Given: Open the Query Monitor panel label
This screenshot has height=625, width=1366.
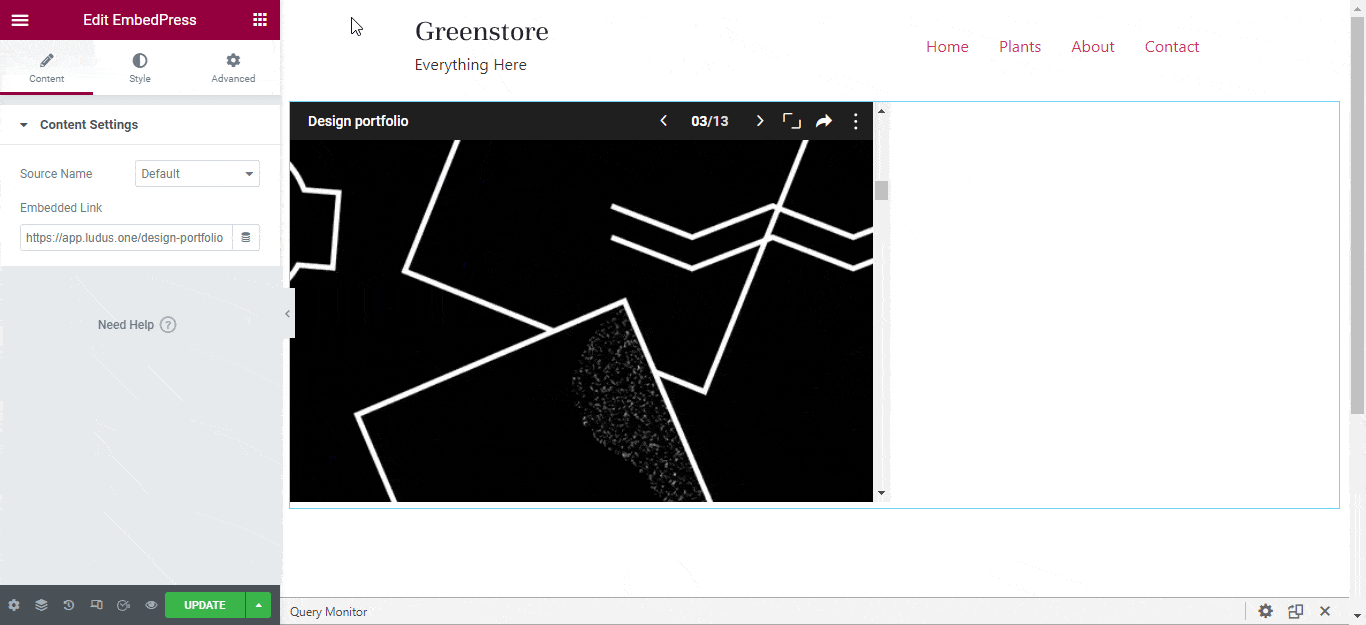Looking at the screenshot, I should (x=329, y=612).
